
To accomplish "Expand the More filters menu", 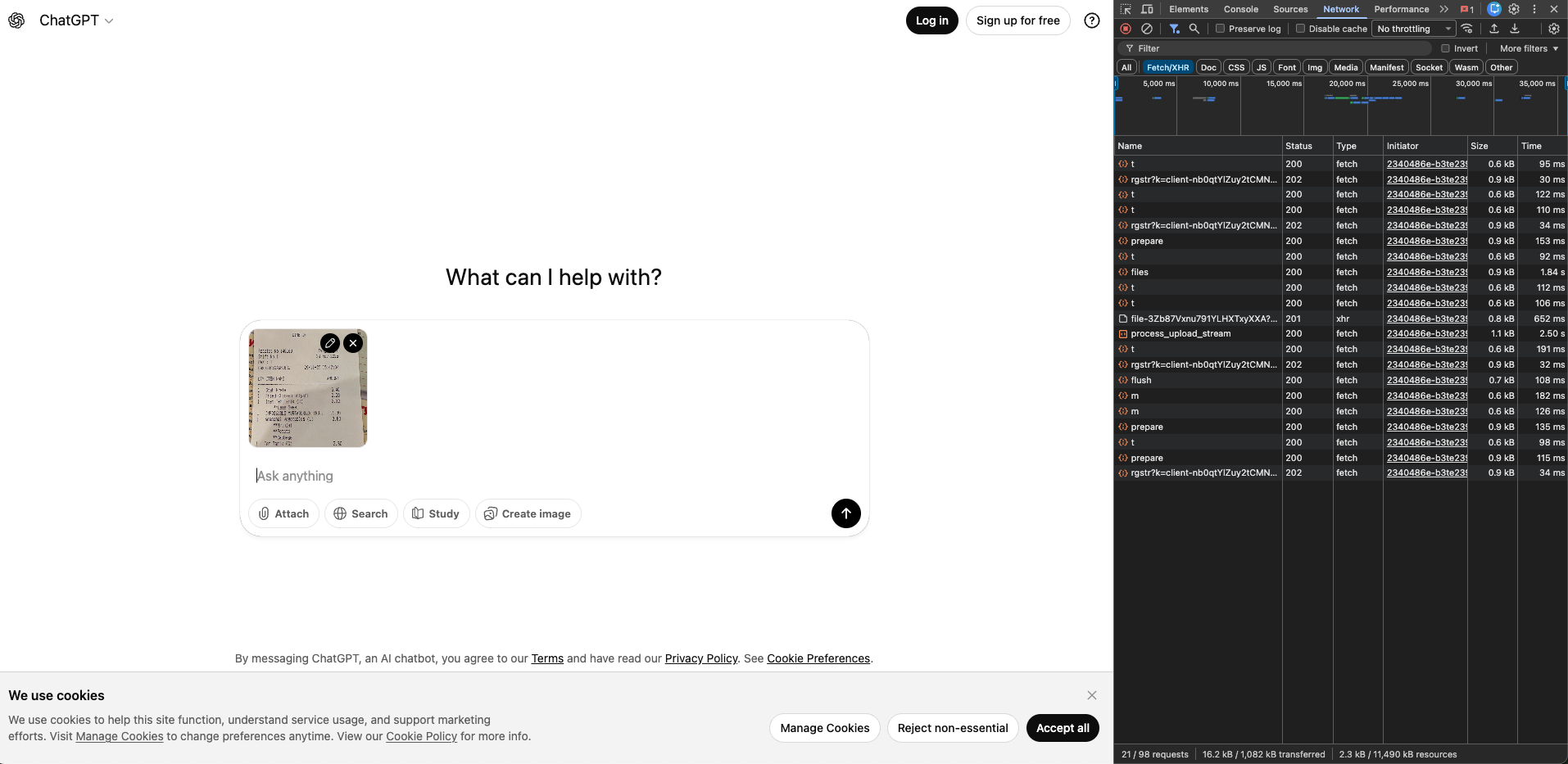I will (1527, 47).
